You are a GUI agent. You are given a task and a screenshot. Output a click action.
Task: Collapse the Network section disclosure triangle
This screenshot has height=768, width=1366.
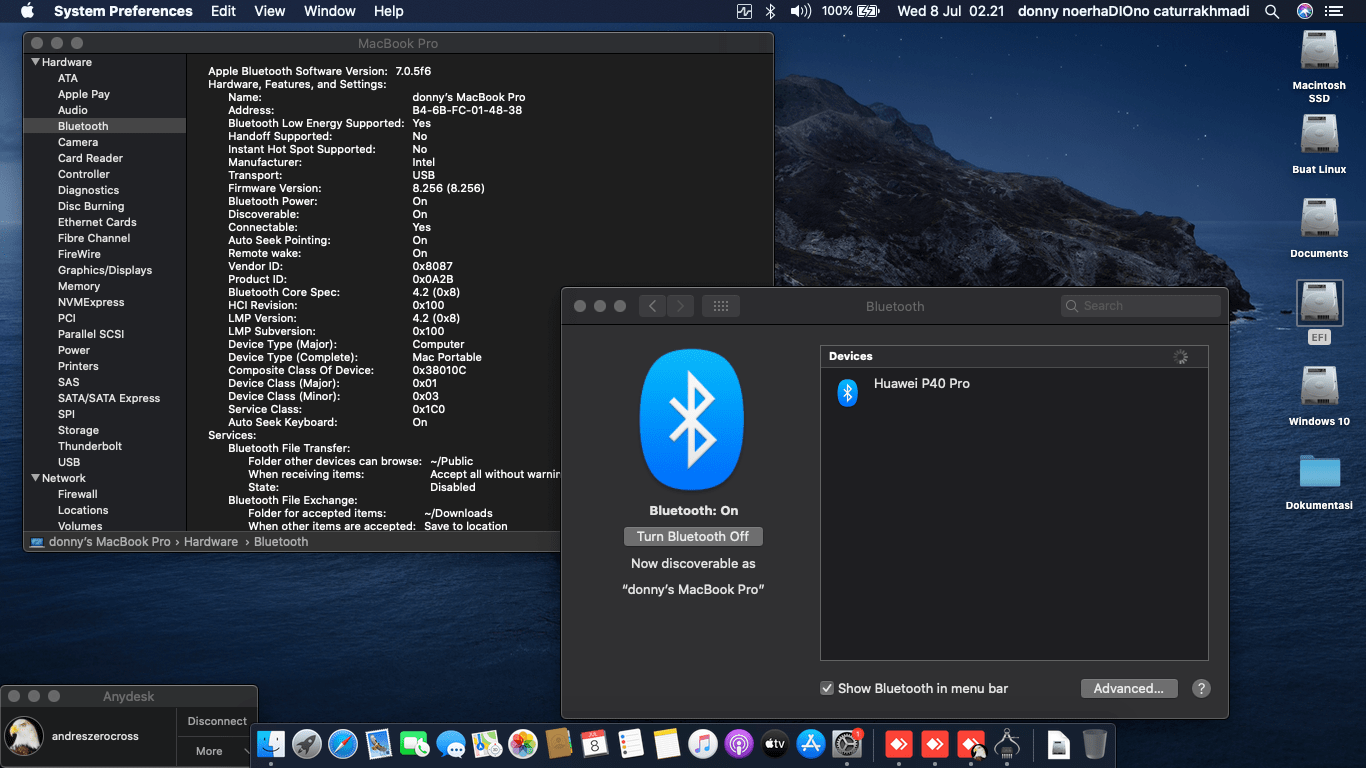click(36, 478)
